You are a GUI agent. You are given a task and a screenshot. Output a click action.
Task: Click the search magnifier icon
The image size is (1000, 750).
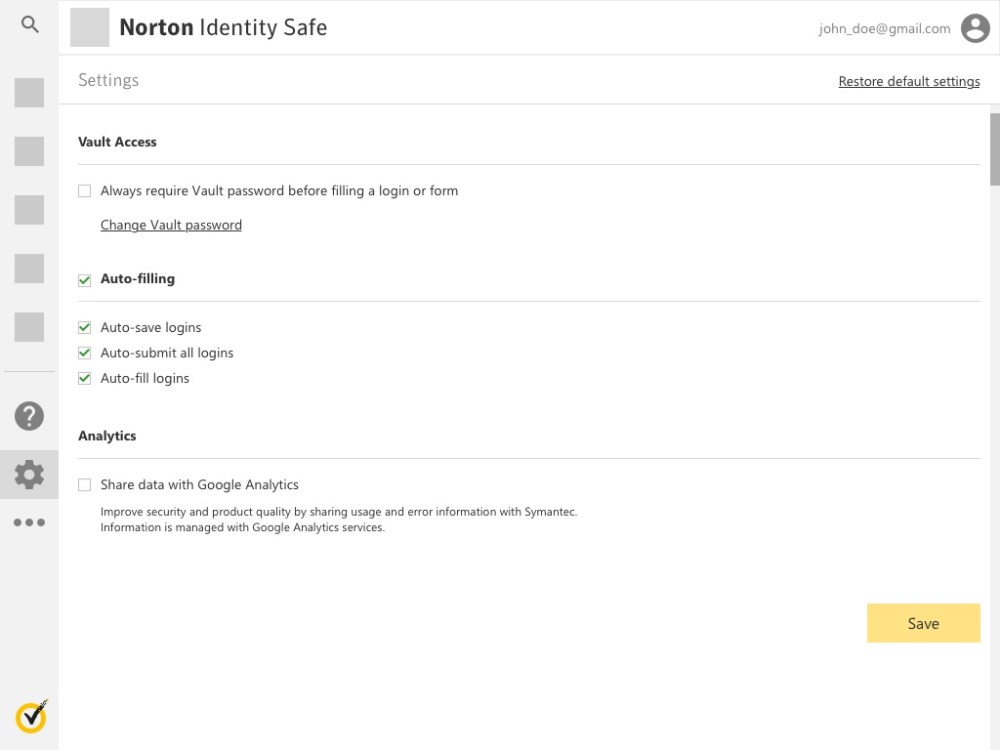[x=30, y=25]
